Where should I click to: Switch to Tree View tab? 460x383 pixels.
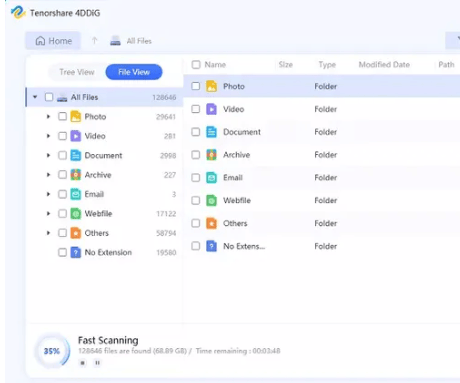click(x=77, y=72)
